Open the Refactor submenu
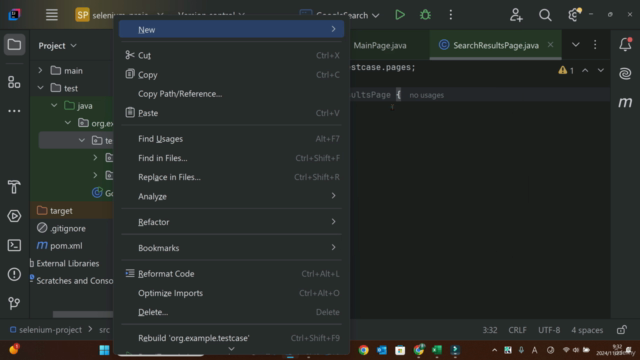This screenshot has height=360, width=640. pyautogui.click(x=231, y=222)
